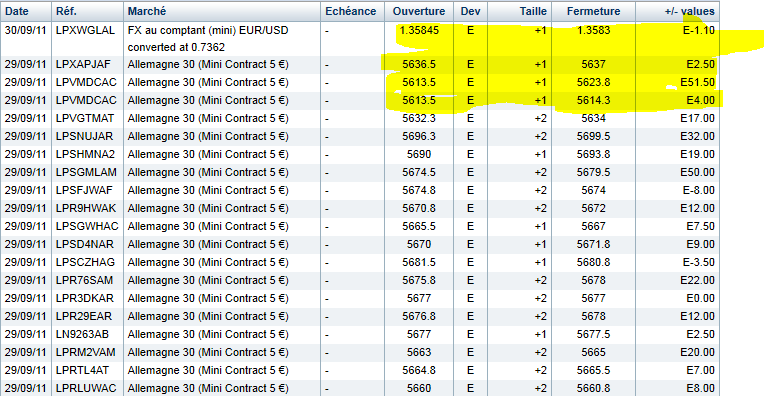The image size is (764, 396).
Task: Click opening value 5690
Action: 419,154
